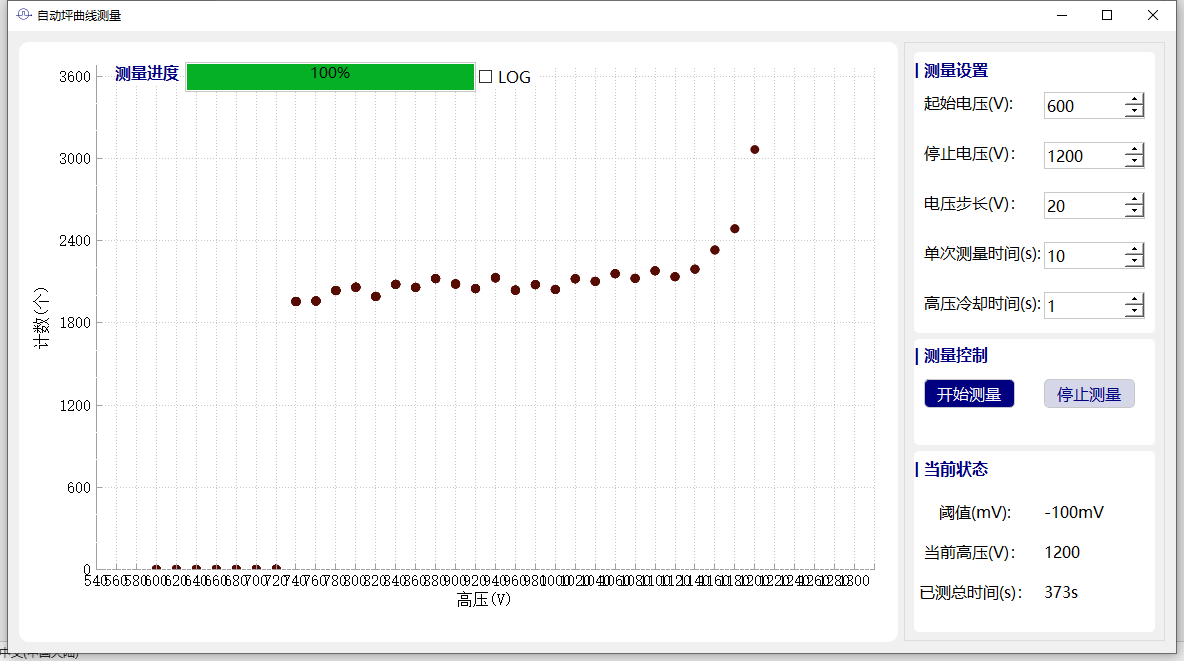Stop measurement with 停止测量 button
Image resolution: width=1184 pixels, height=661 pixels.
(1089, 394)
